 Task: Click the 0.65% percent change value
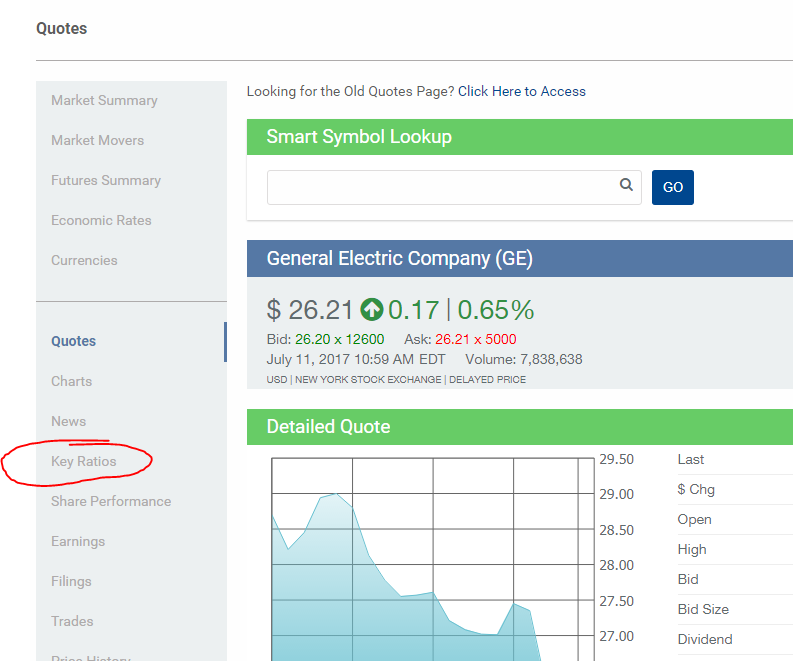(x=496, y=310)
